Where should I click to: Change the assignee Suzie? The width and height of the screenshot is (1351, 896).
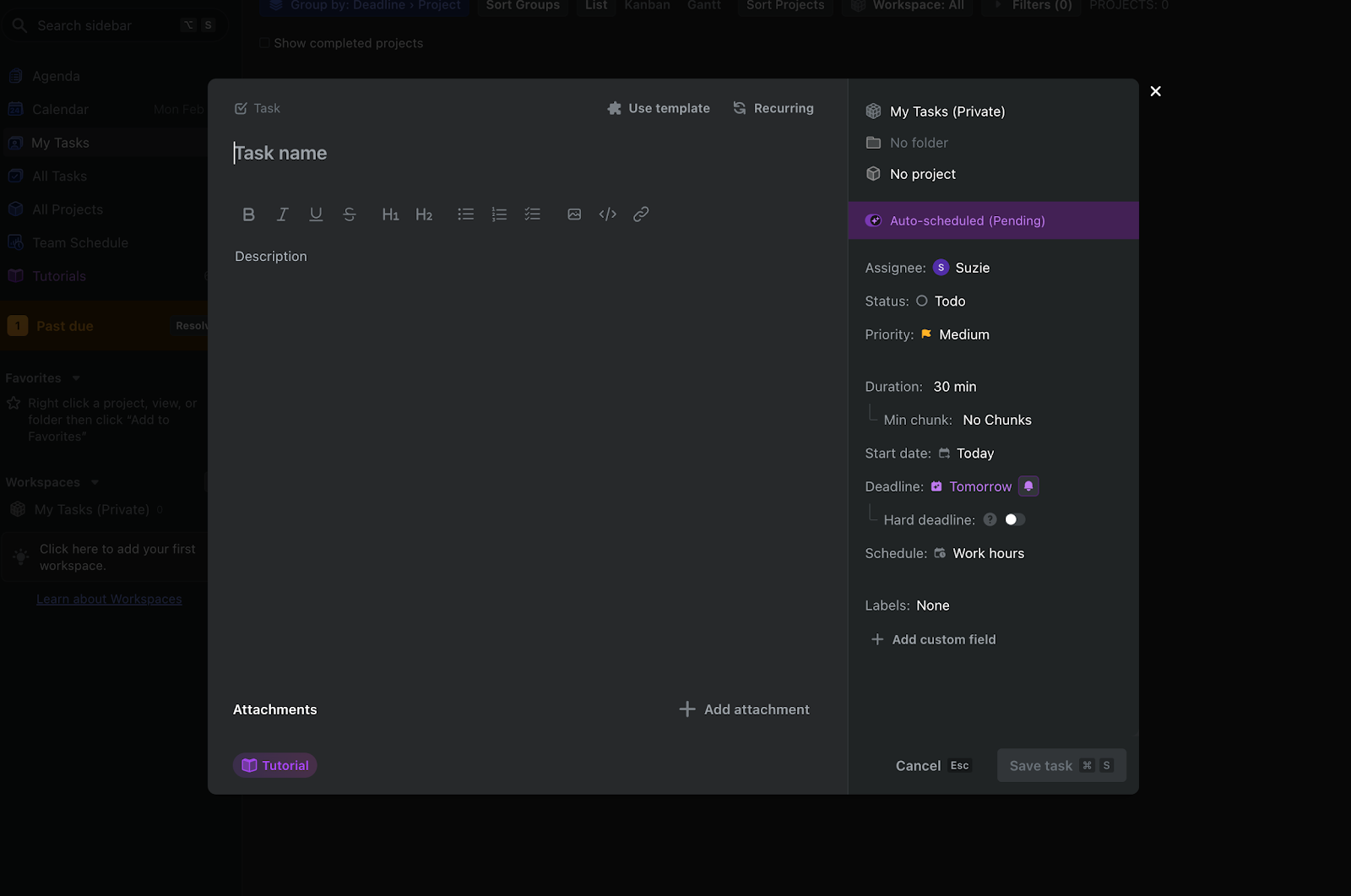click(962, 268)
